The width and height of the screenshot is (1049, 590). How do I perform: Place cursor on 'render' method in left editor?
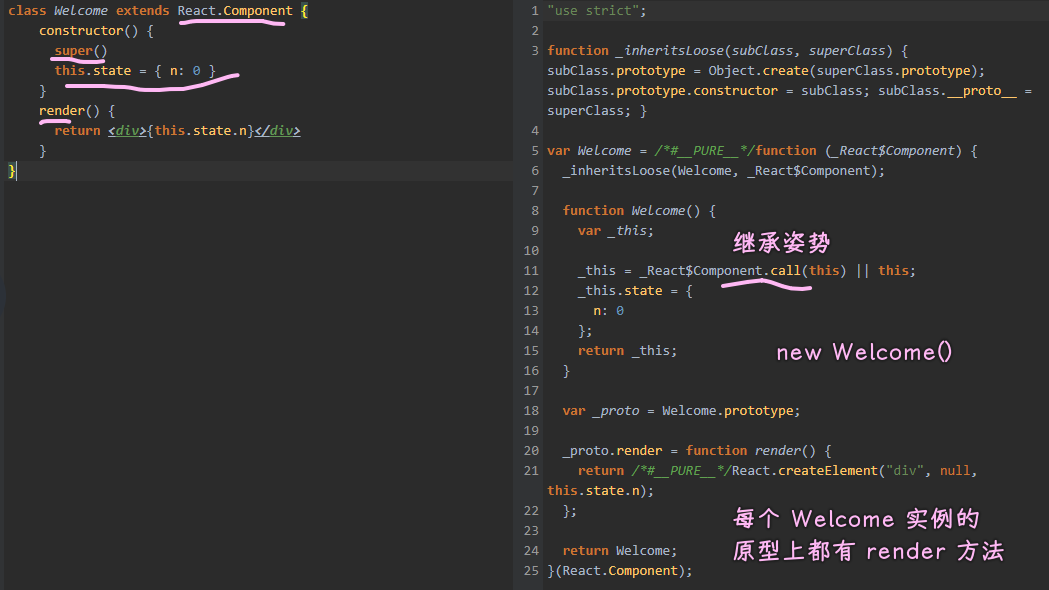click(62, 111)
